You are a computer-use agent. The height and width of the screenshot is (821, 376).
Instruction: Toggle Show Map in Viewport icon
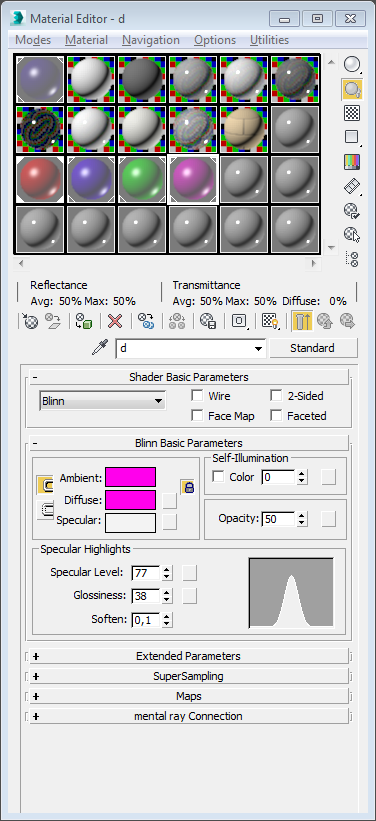tap(270, 321)
